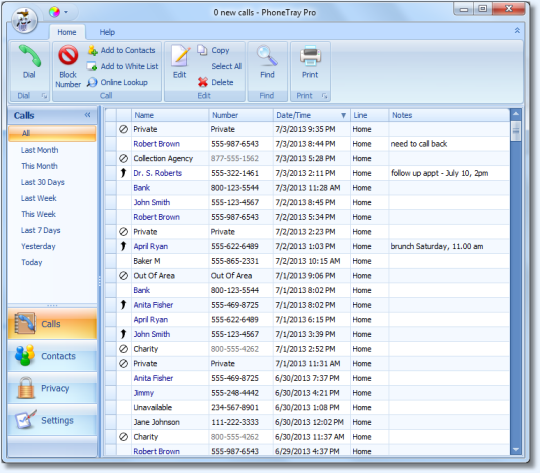Click the Copy pages icon
The image size is (540, 473).
pos(202,50)
